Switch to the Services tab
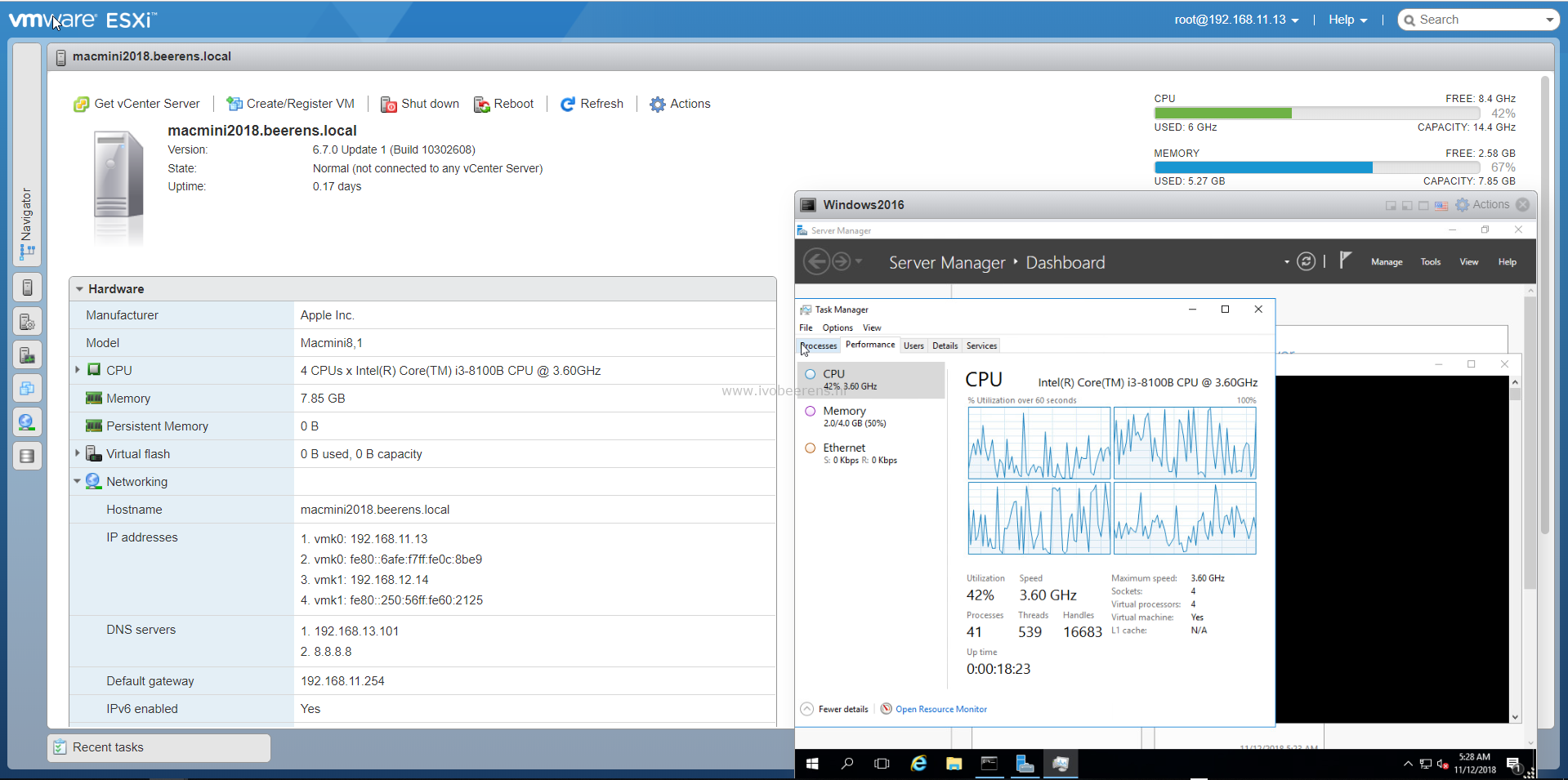1568x780 pixels. click(981, 346)
